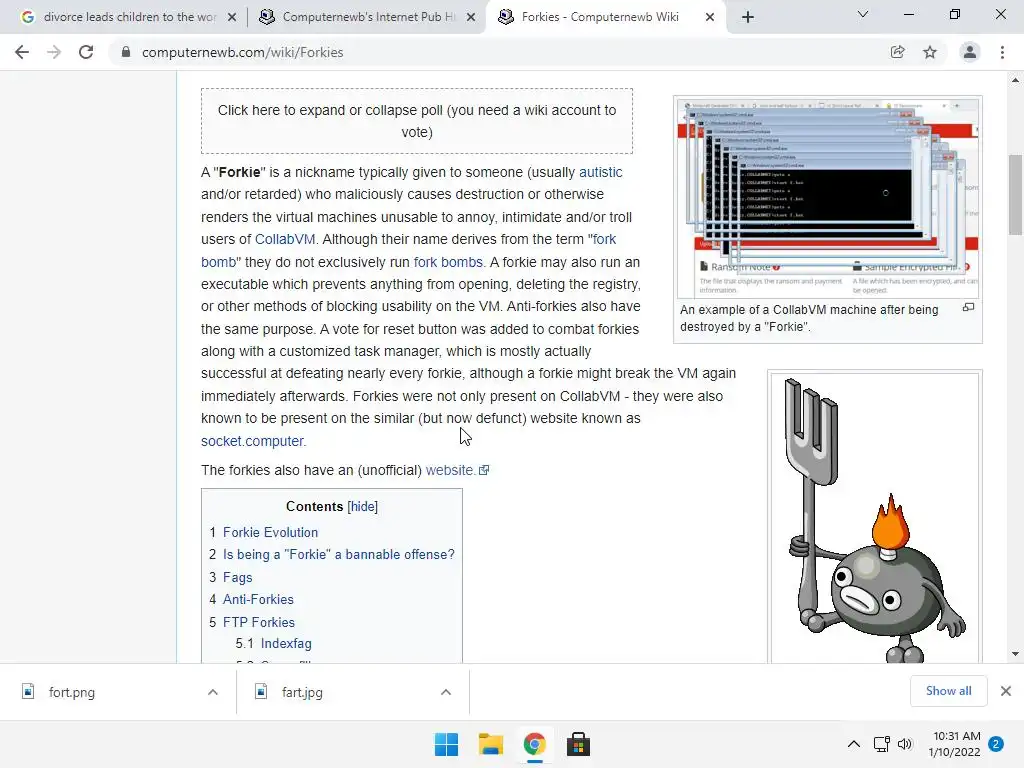Enlarge the thumbnail using the caption icon
The image size is (1024, 768).
coord(968,307)
